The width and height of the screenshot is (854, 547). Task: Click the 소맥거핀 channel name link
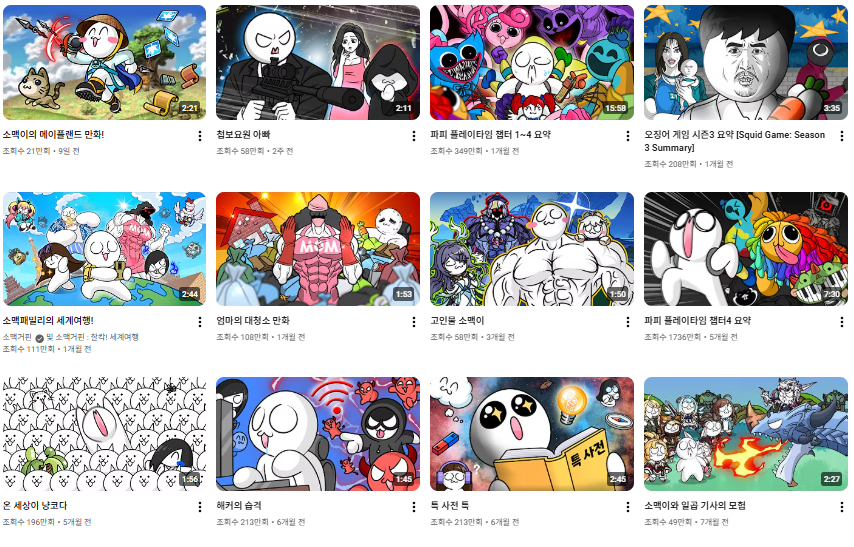tap(17, 337)
